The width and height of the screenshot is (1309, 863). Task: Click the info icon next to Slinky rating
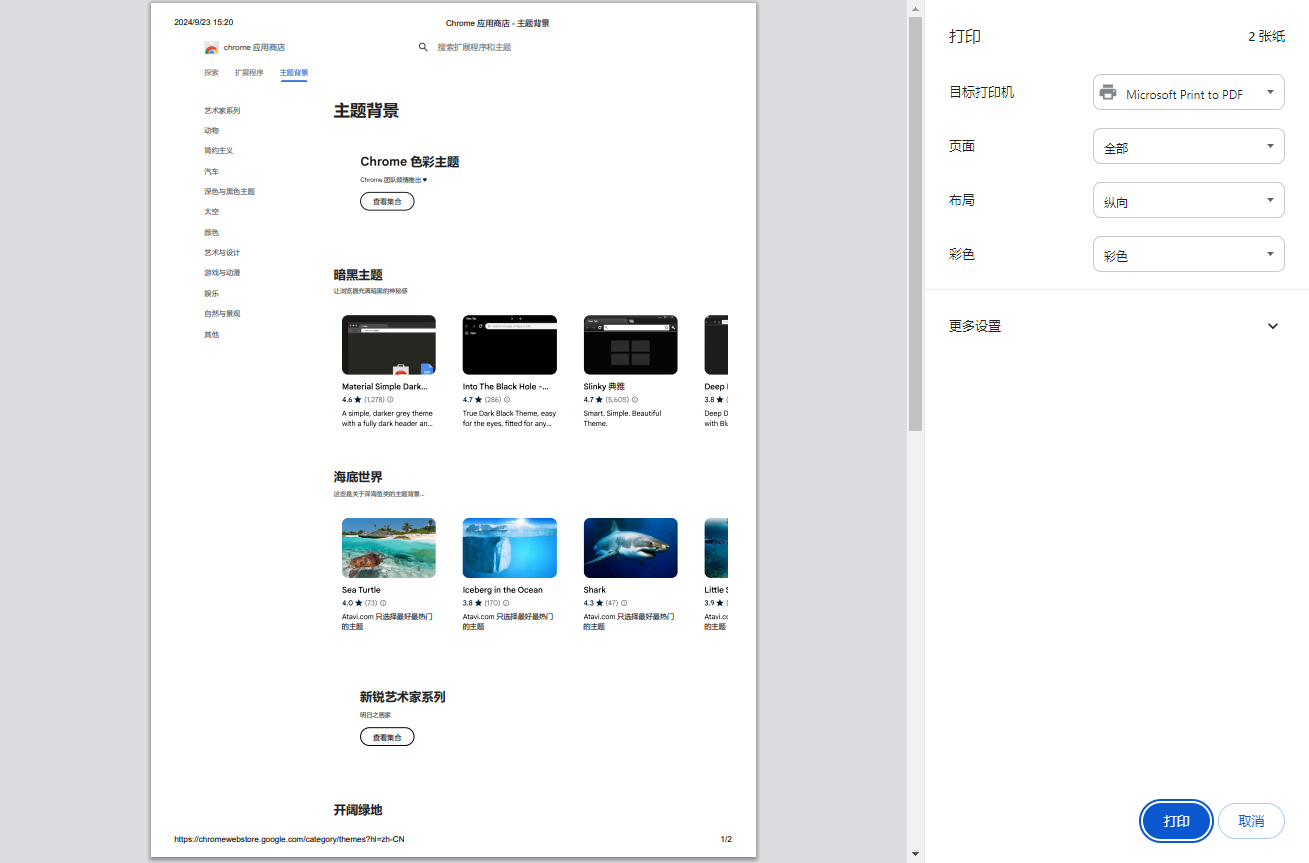635,400
